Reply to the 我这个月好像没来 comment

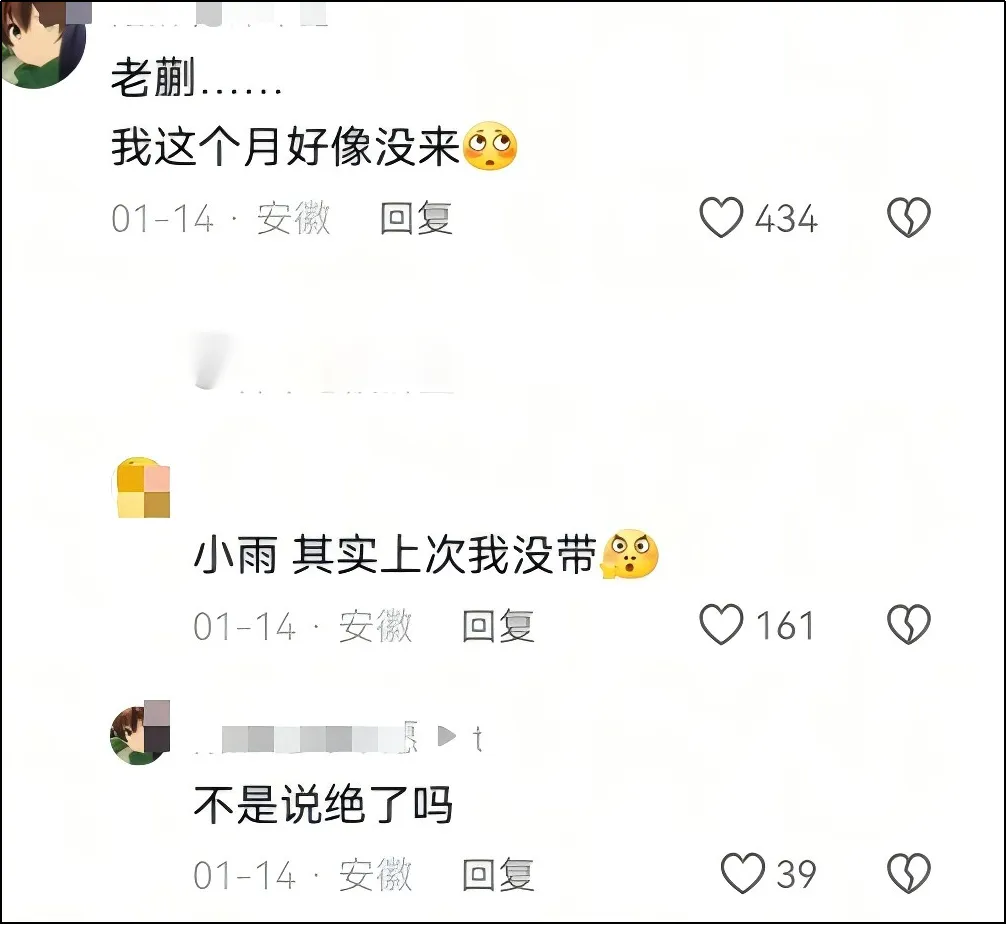click(416, 218)
